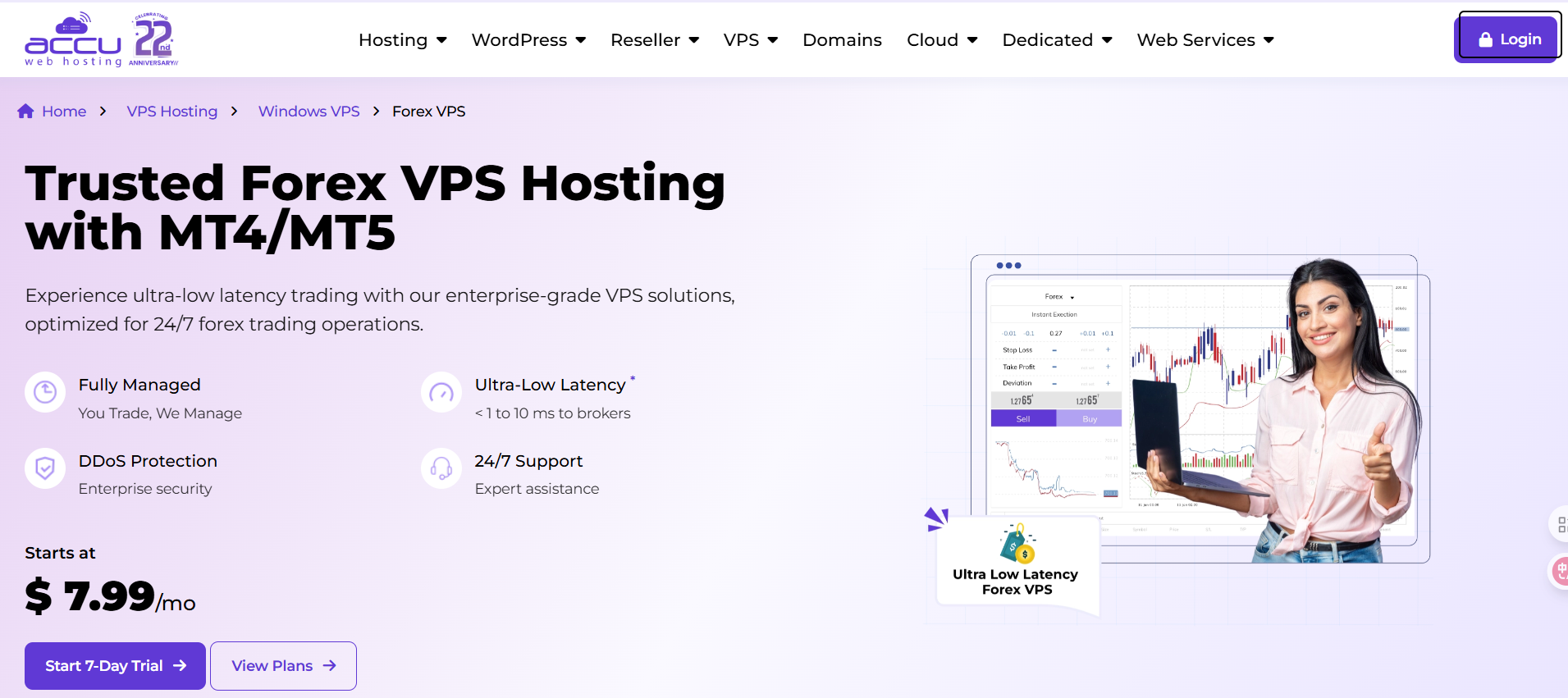1568x698 pixels.
Task: Click the DDoS Protection heading
Action: click(x=148, y=461)
